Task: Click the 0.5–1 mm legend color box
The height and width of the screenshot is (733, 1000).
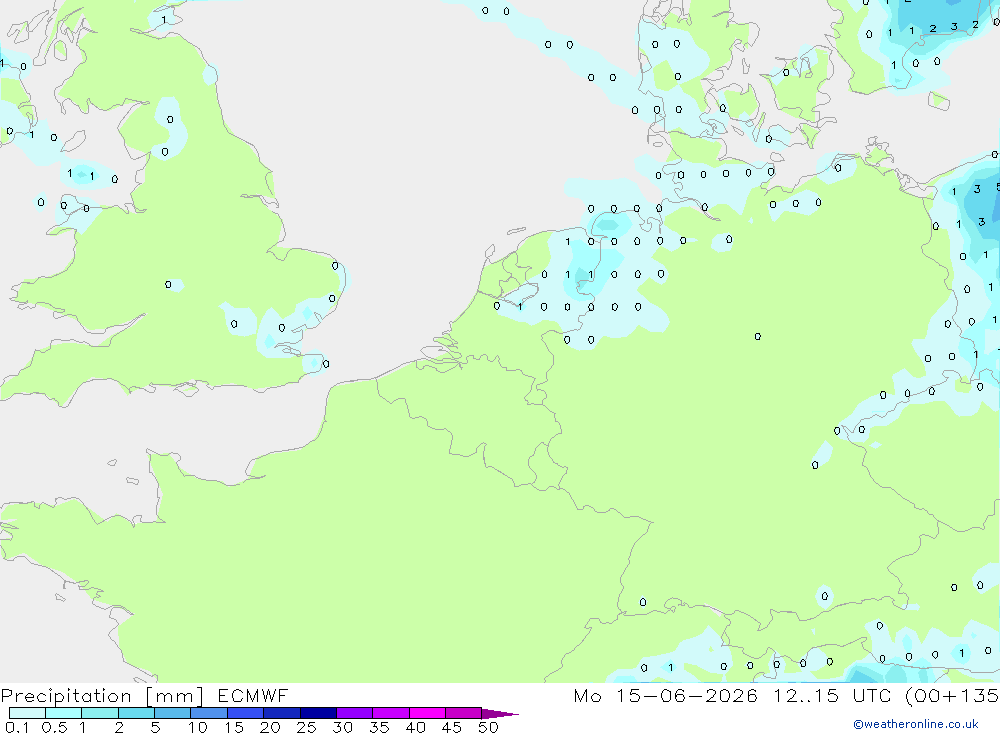Action: [x=64, y=713]
